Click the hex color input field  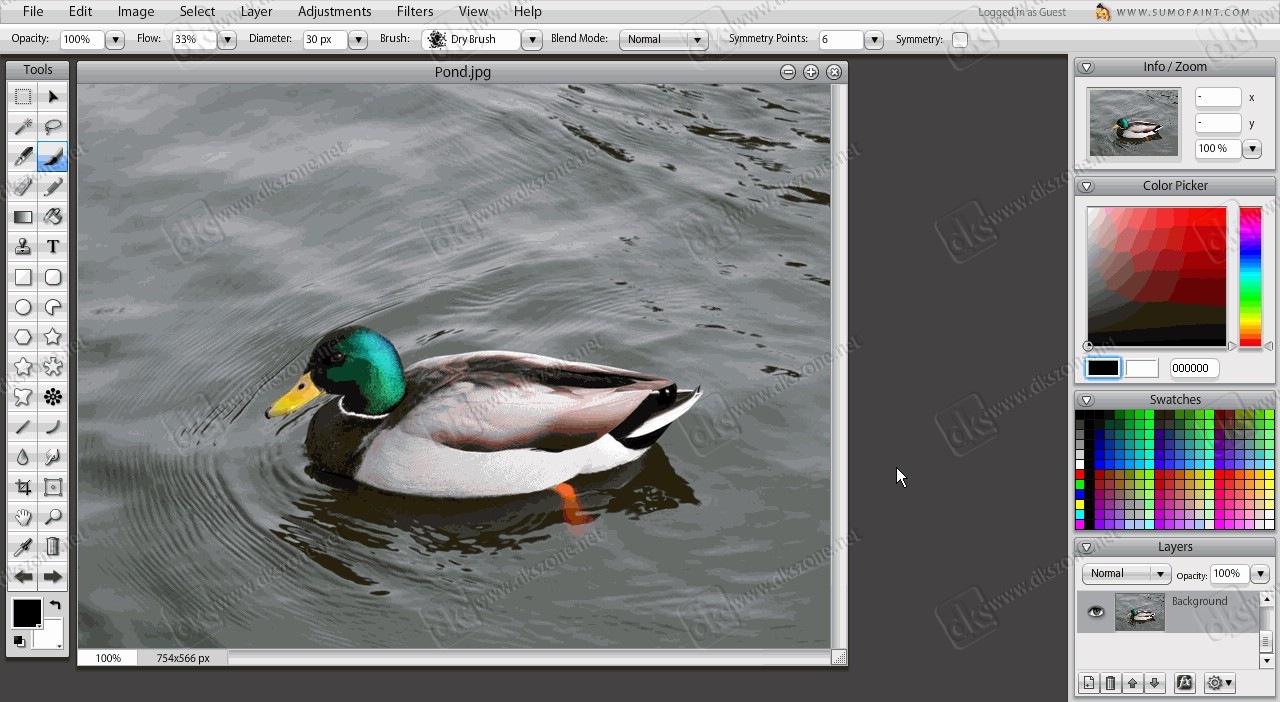1194,368
